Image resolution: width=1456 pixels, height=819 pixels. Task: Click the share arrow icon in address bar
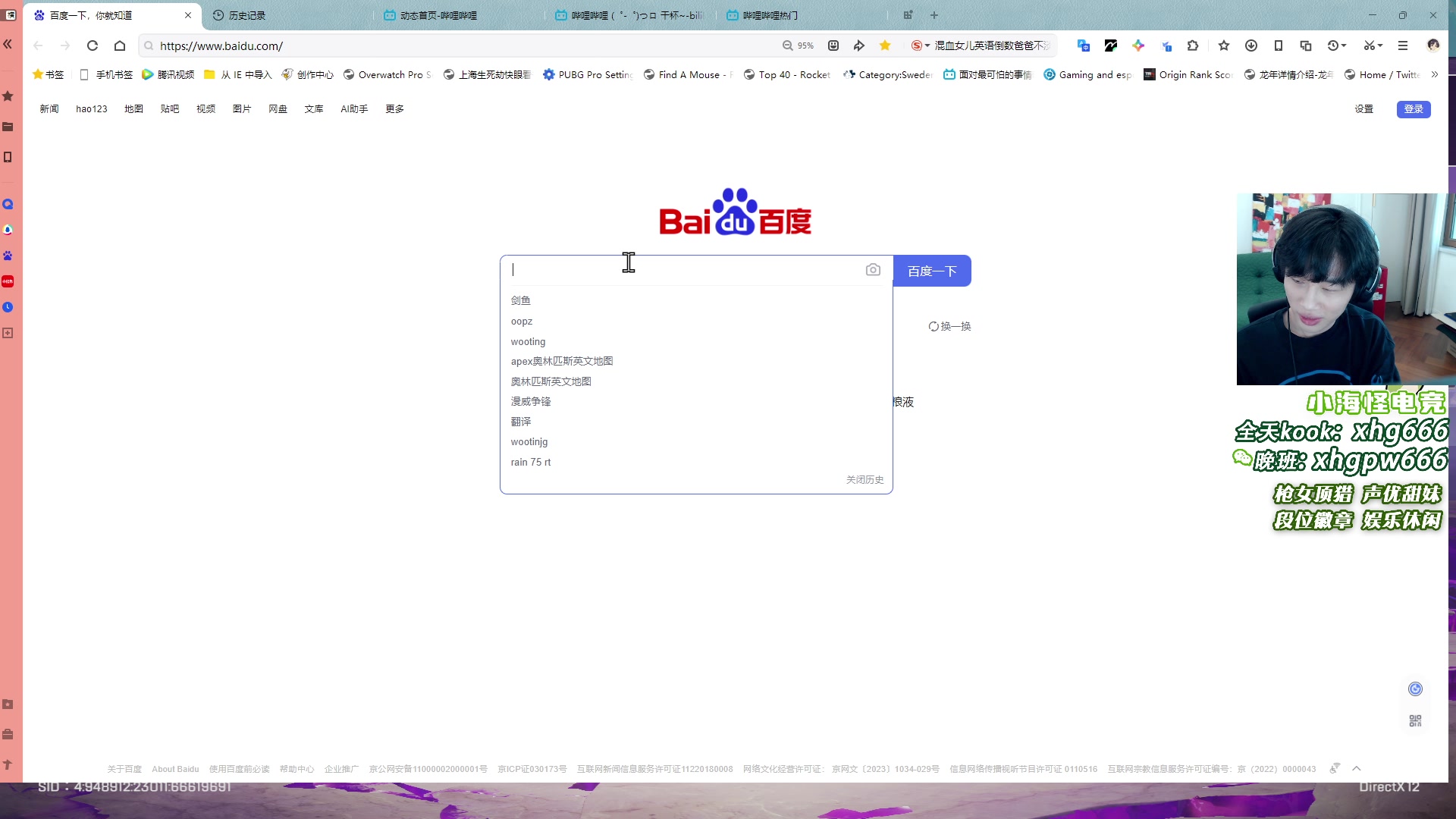(859, 45)
